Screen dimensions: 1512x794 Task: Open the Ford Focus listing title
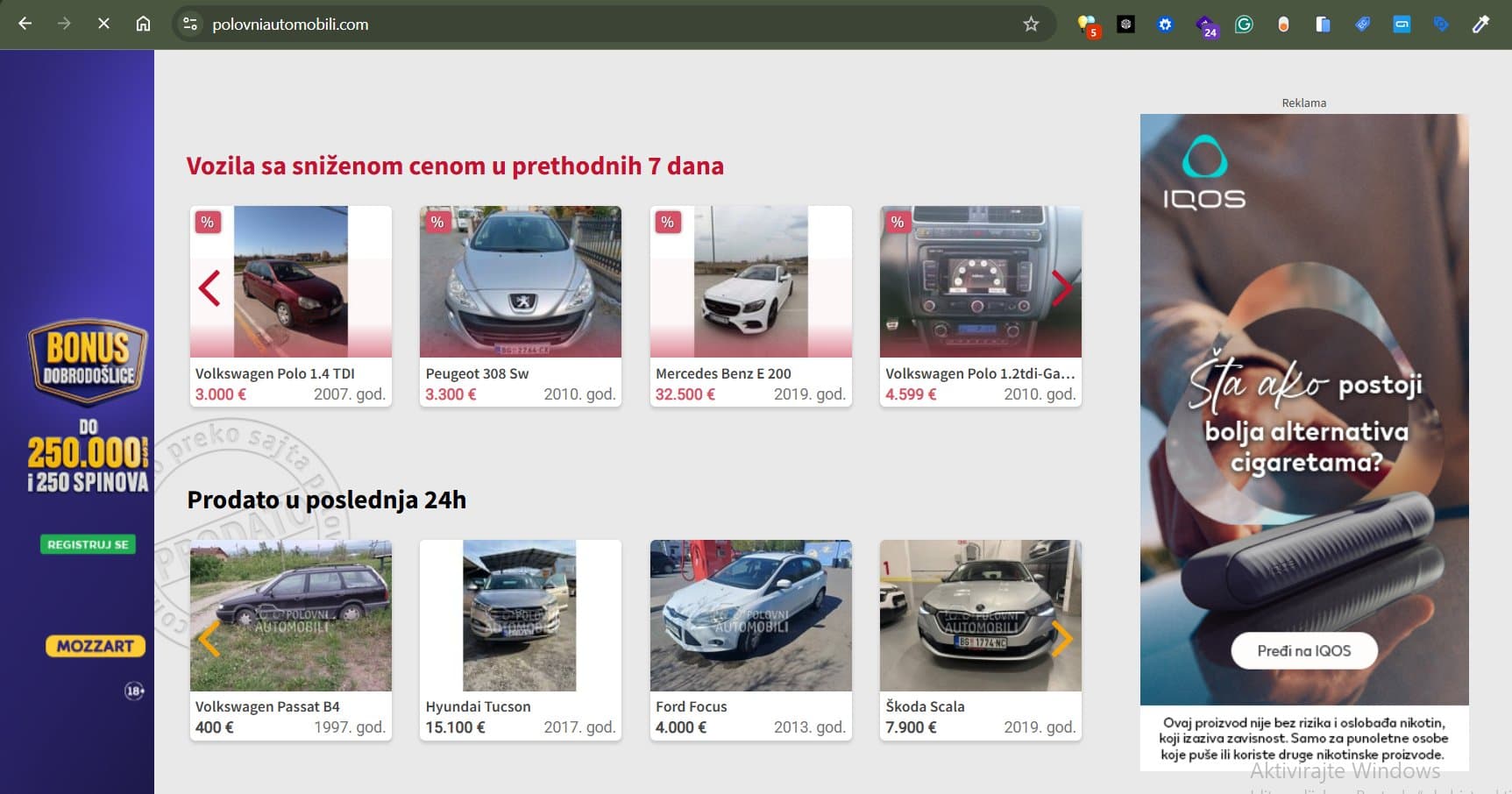(692, 706)
